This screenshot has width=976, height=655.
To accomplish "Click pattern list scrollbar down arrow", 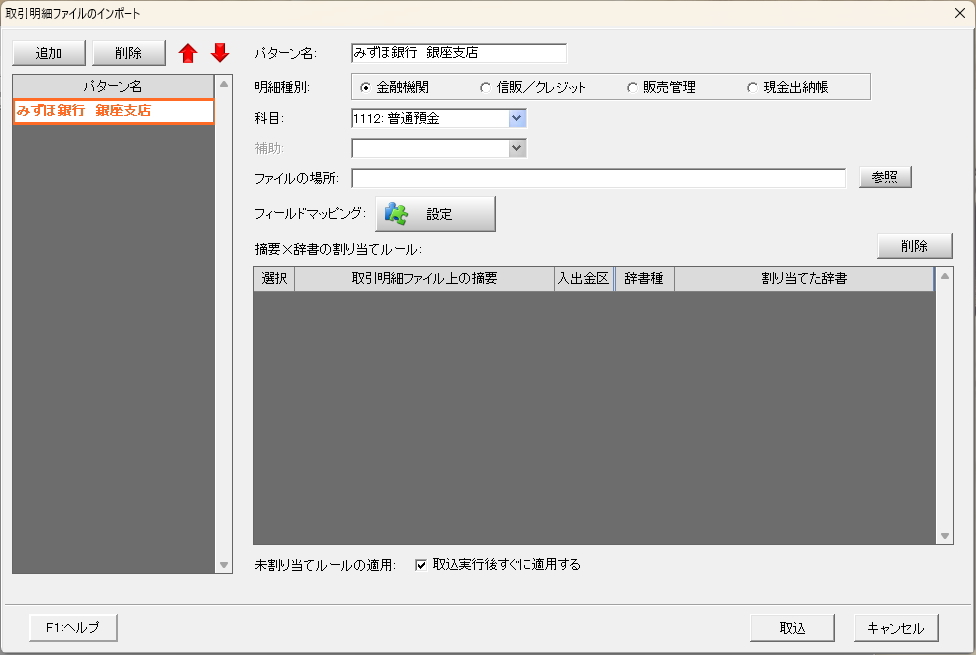I will tap(224, 565).
